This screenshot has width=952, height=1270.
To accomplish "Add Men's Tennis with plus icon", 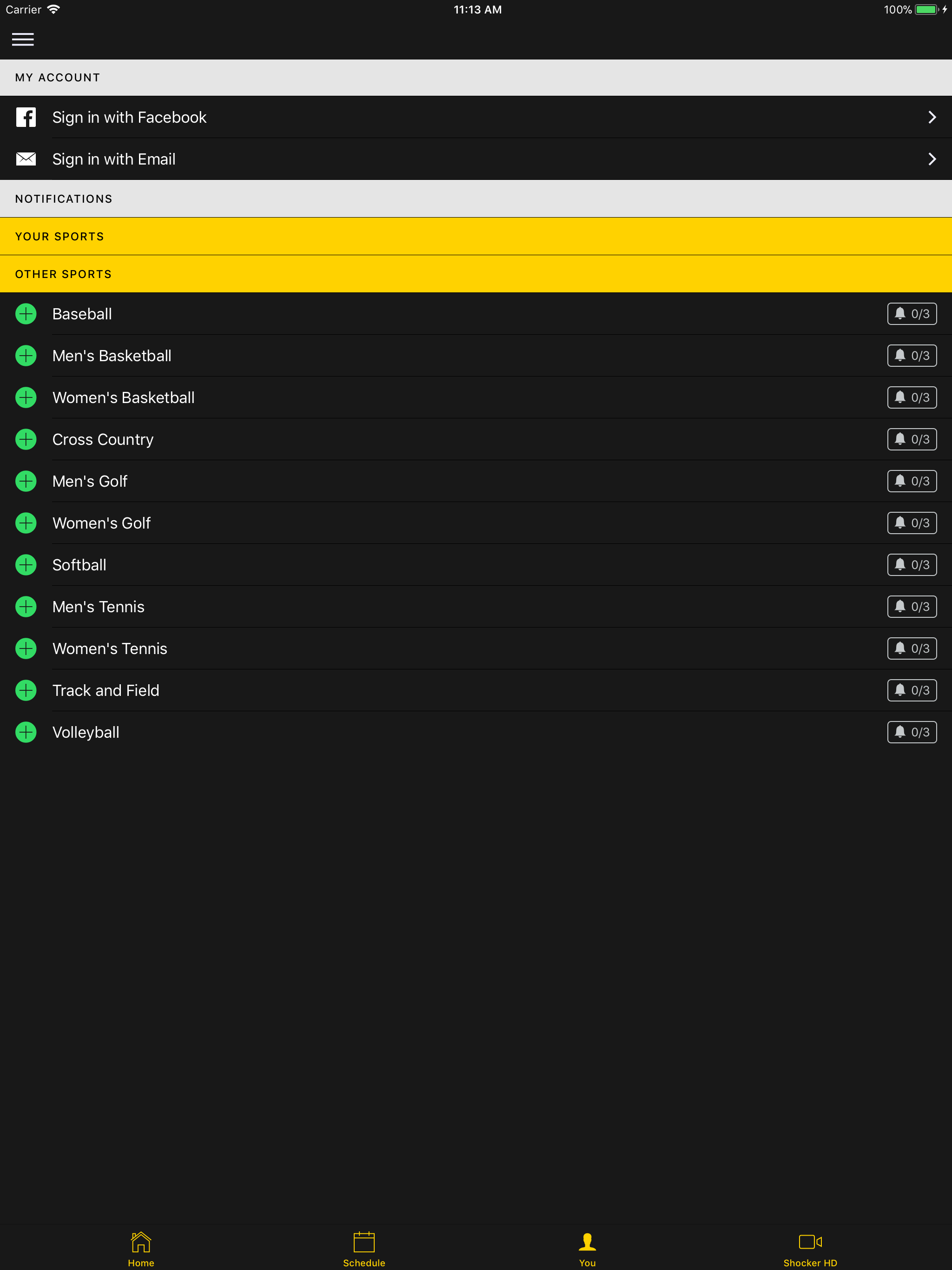I will pyautogui.click(x=26, y=607).
